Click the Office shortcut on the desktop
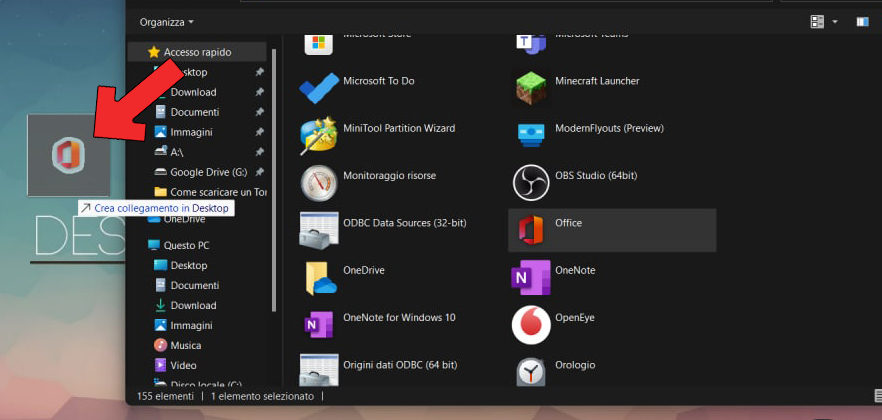Viewport: 882px width, 420px height. 68,155
